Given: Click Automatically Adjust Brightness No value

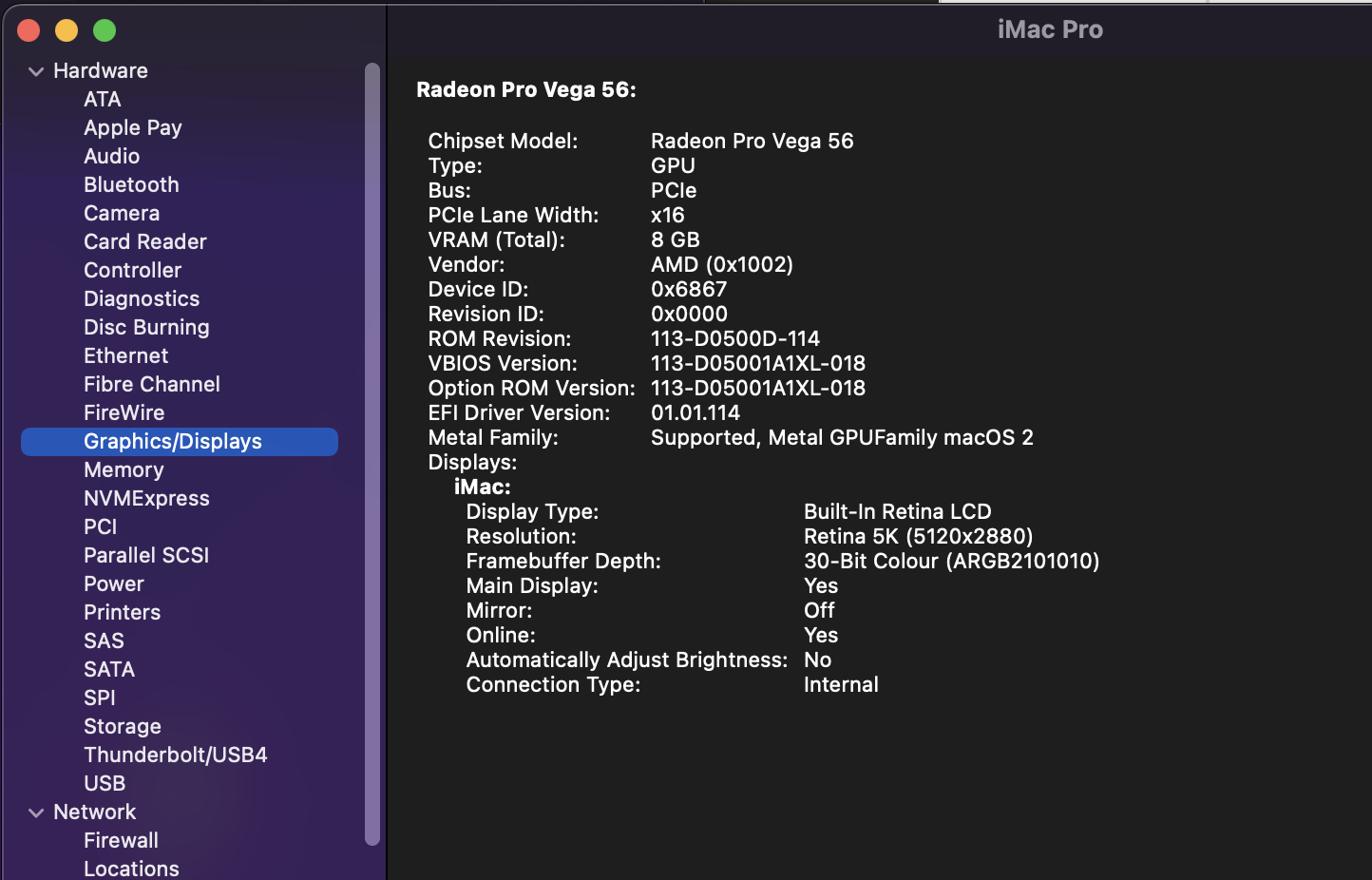Looking at the screenshot, I should pyautogui.click(x=817, y=660).
